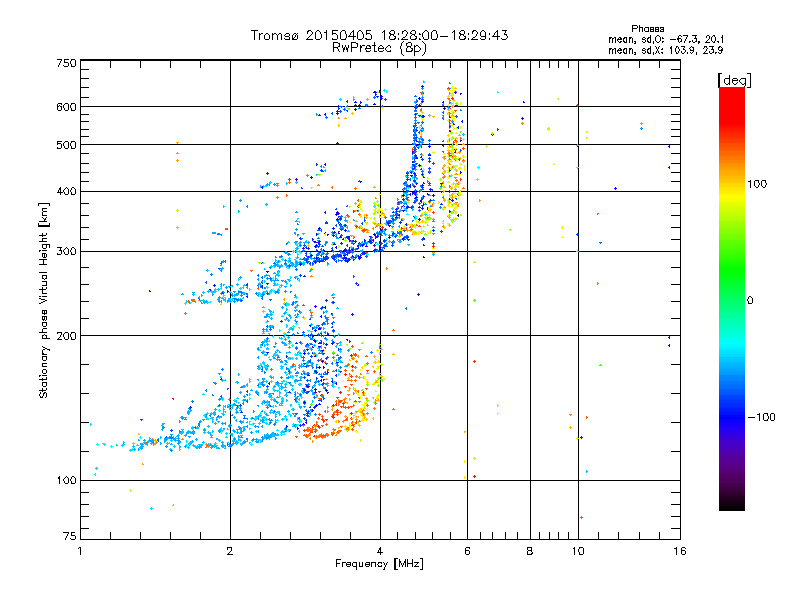Click y-axis tick label '600'

(x=66, y=107)
